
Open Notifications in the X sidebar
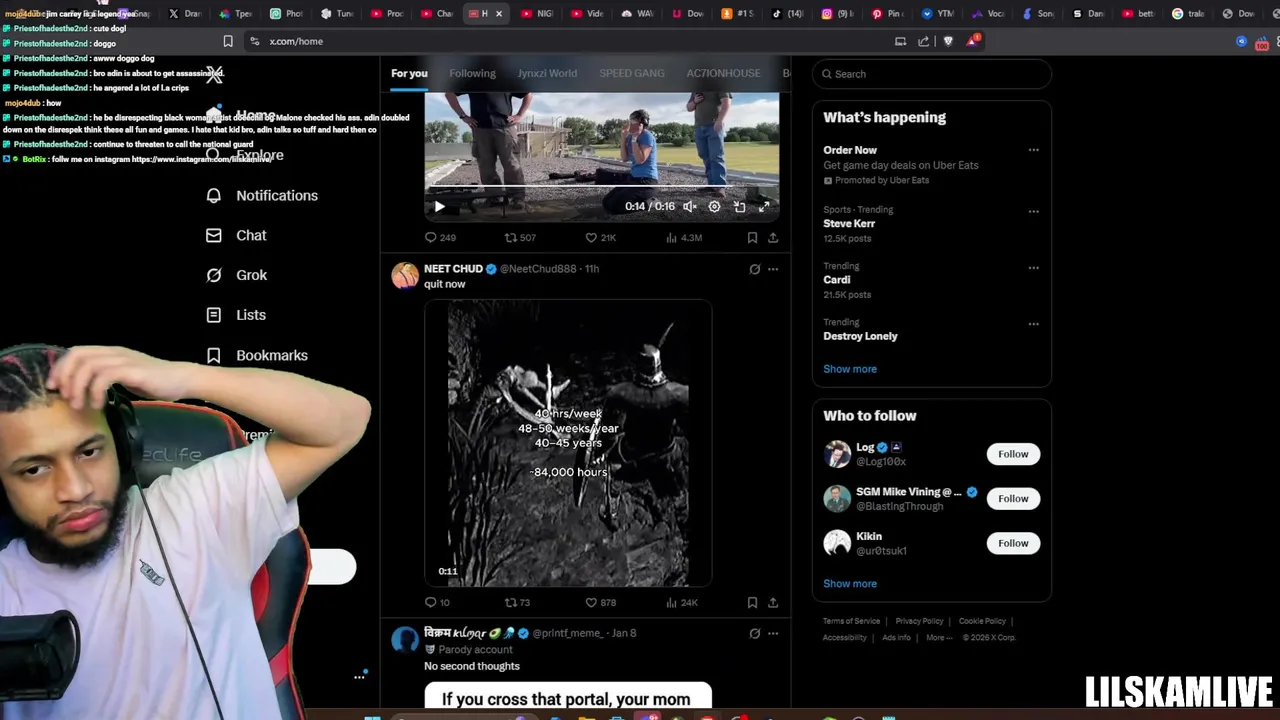click(x=262, y=195)
